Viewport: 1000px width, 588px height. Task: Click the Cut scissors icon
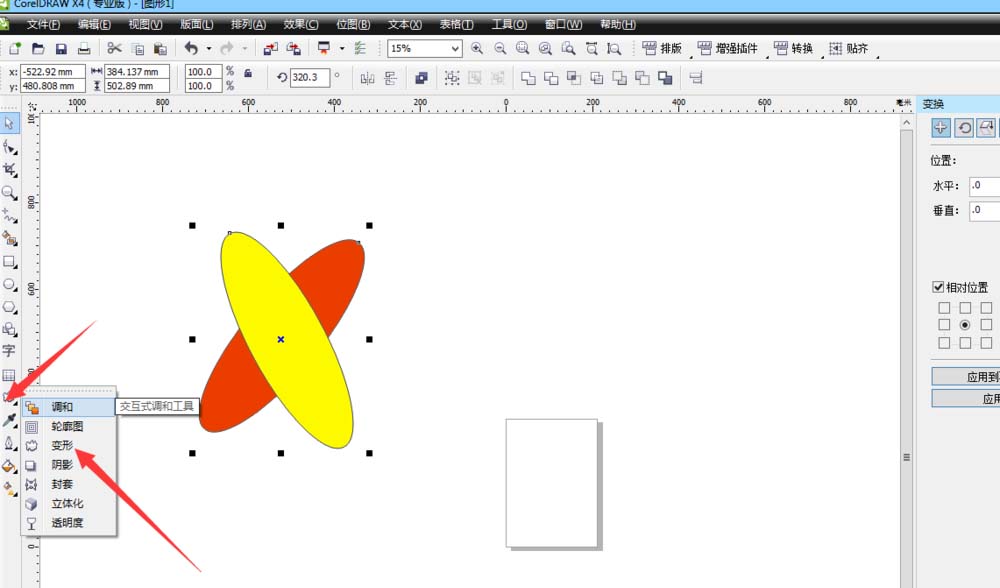pos(114,48)
